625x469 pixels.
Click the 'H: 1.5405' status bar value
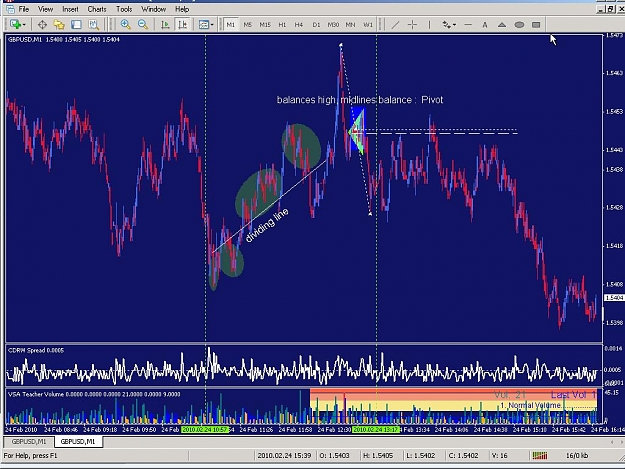click(x=378, y=455)
